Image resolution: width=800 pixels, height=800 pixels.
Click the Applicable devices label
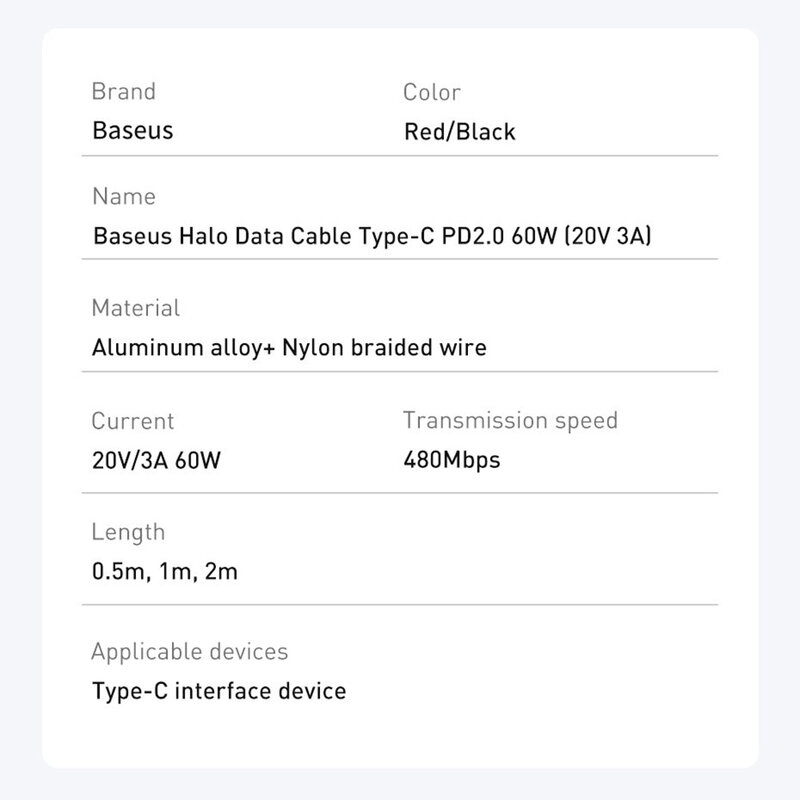coord(189,652)
